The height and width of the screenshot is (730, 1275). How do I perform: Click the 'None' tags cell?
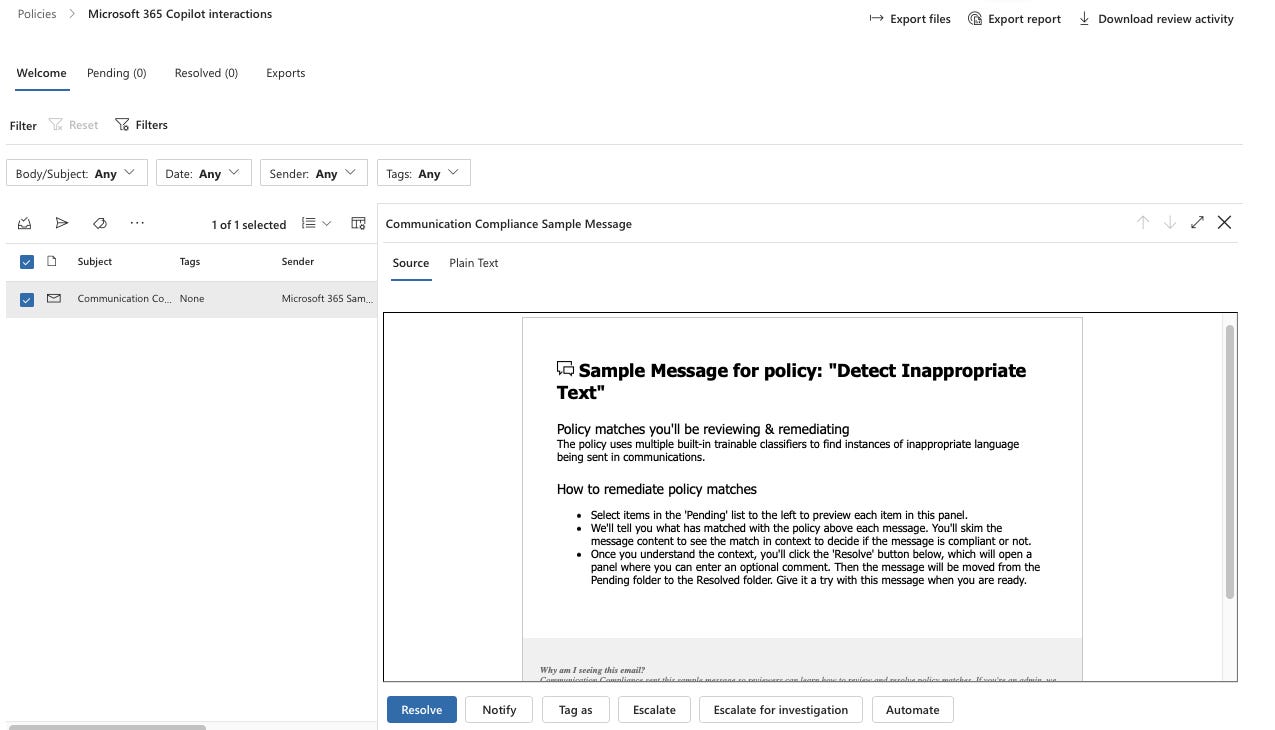click(192, 299)
